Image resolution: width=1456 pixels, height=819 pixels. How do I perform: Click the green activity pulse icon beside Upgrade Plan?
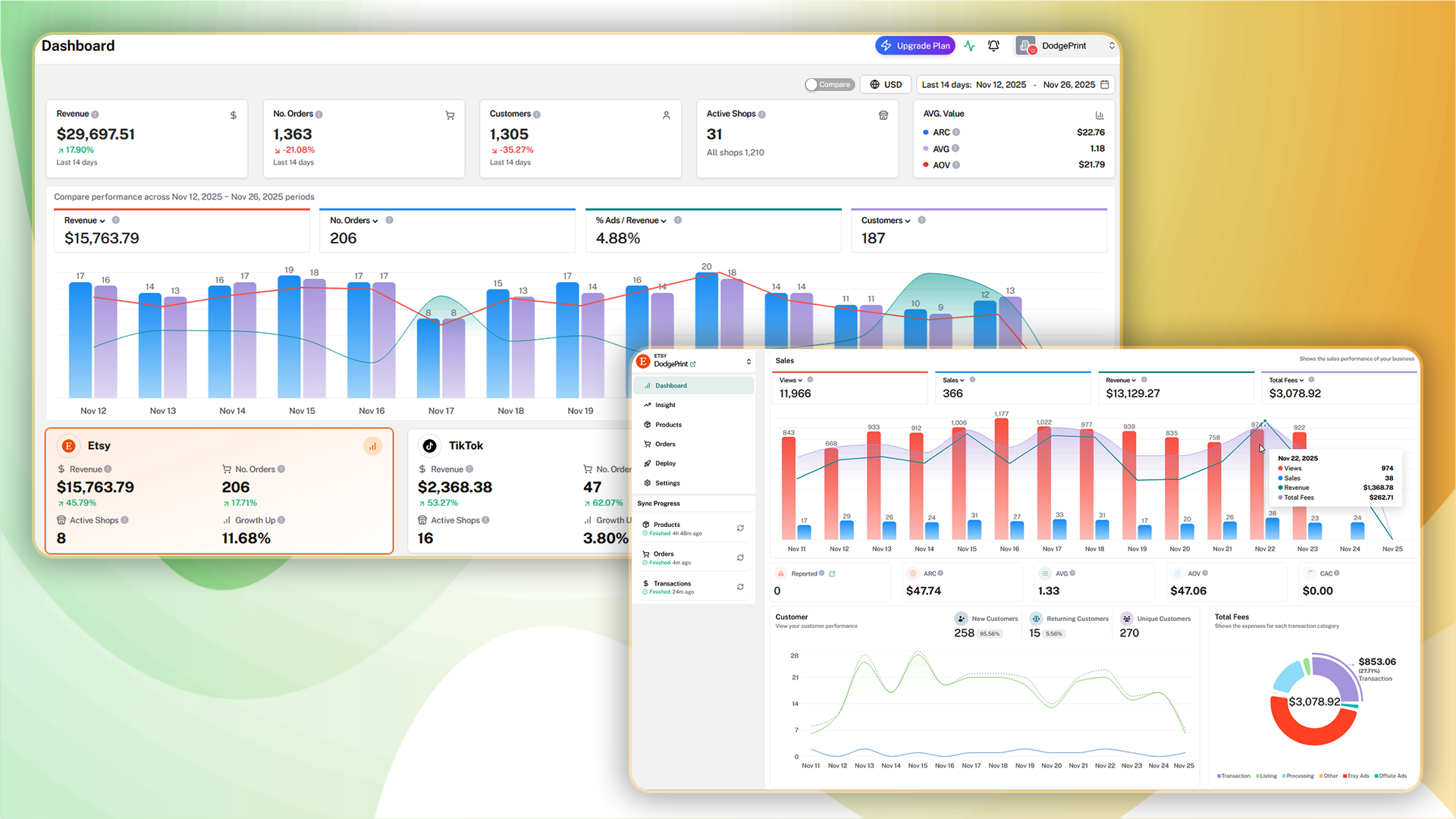pyautogui.click(x=969, y=45)
